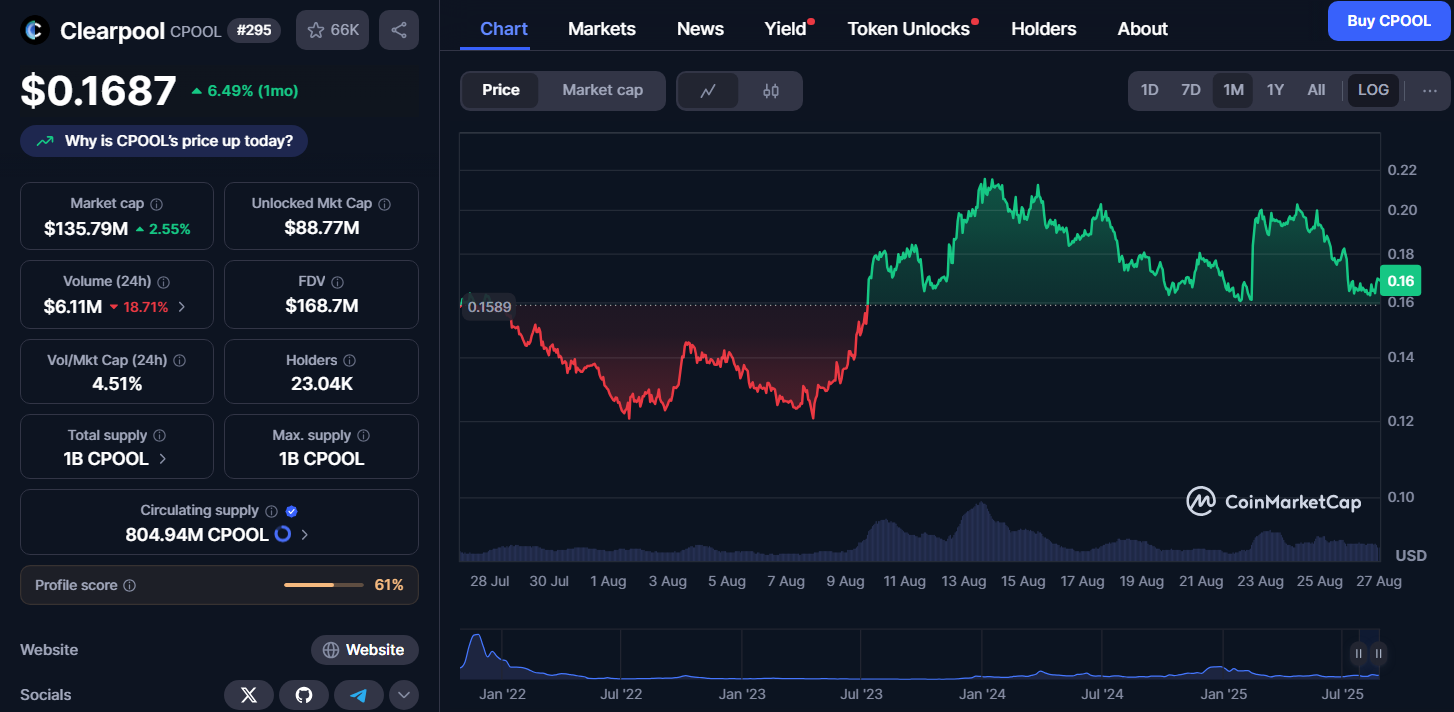Click the Volume (24h) info icon

pos(164,283)
